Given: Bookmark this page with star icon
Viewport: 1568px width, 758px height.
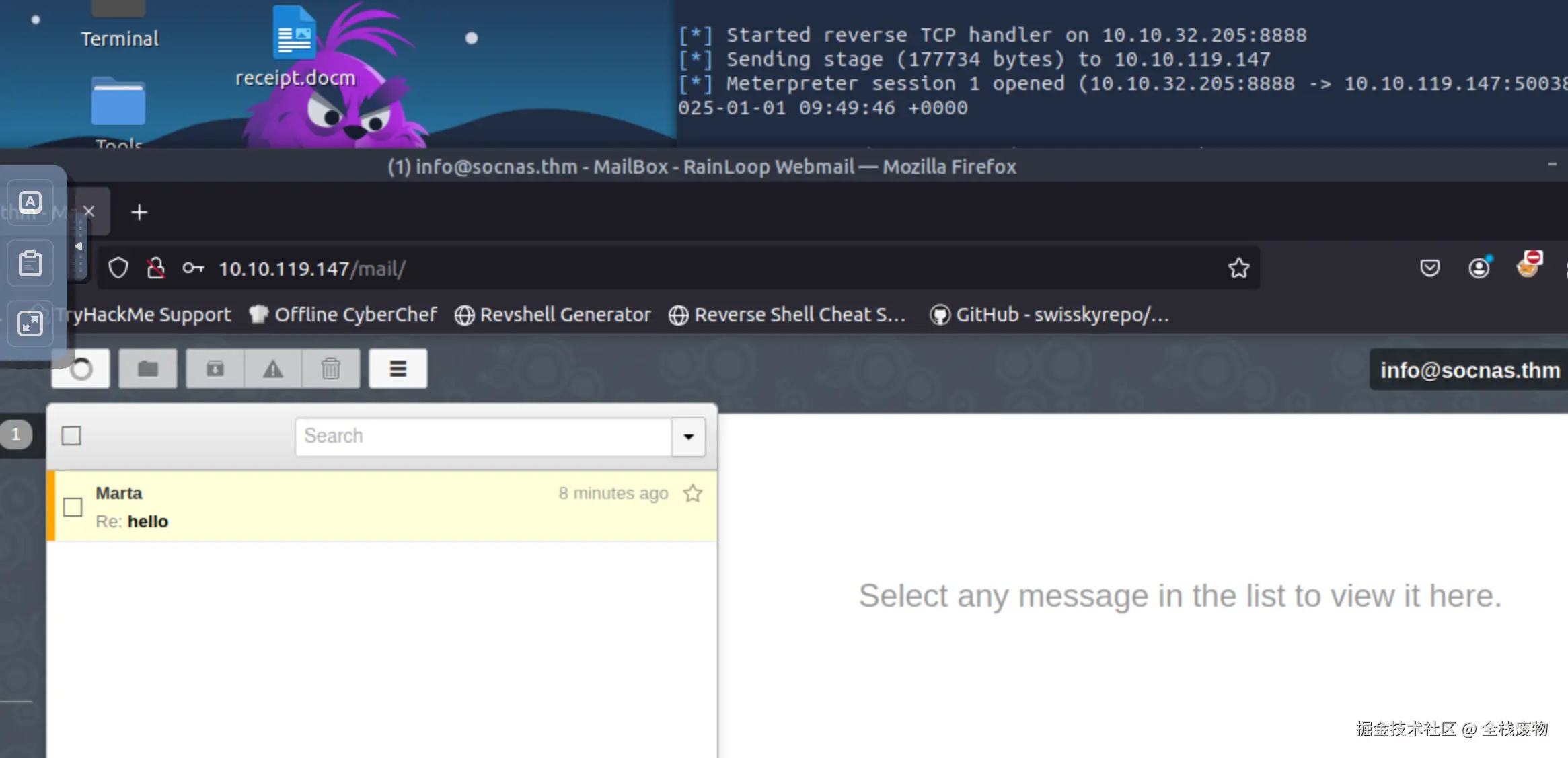Looking at the screenshot, I should point(1238,268).
